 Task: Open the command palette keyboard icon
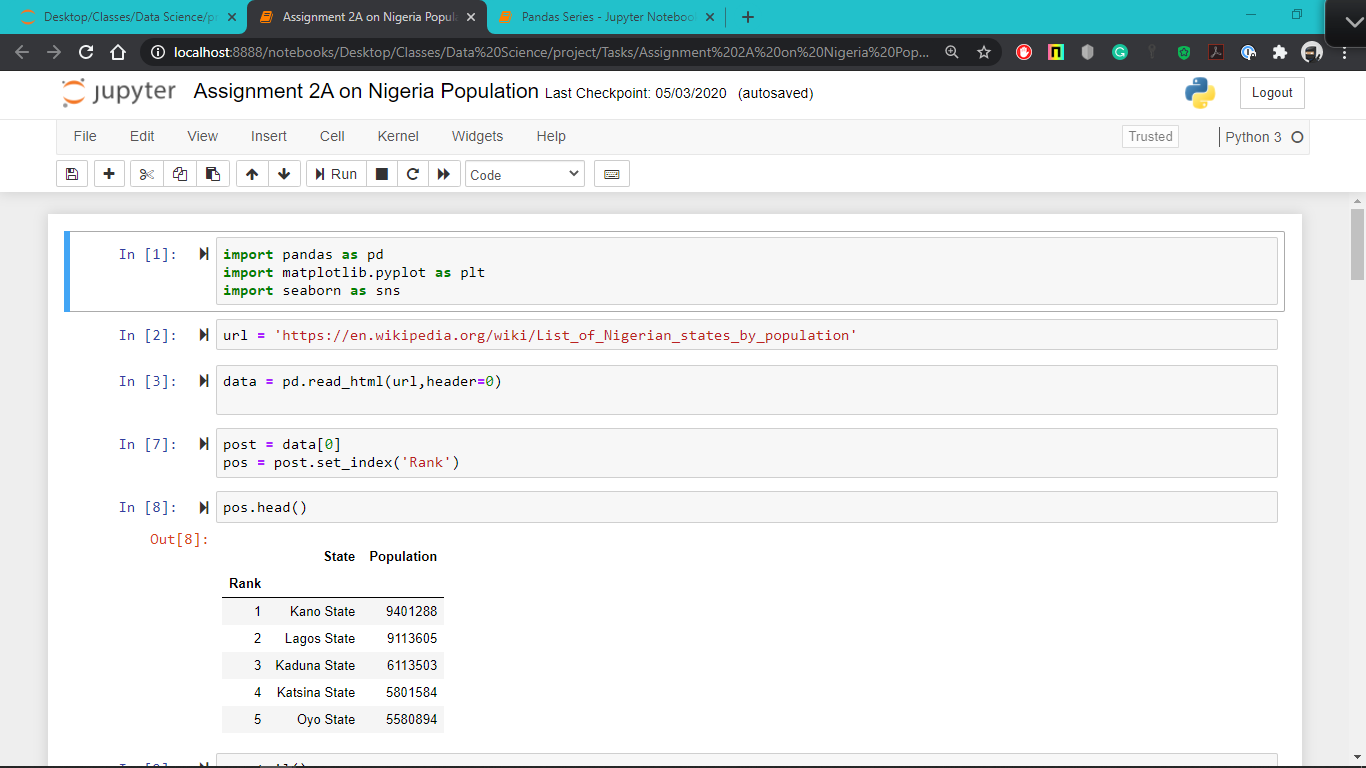point(611,173)
